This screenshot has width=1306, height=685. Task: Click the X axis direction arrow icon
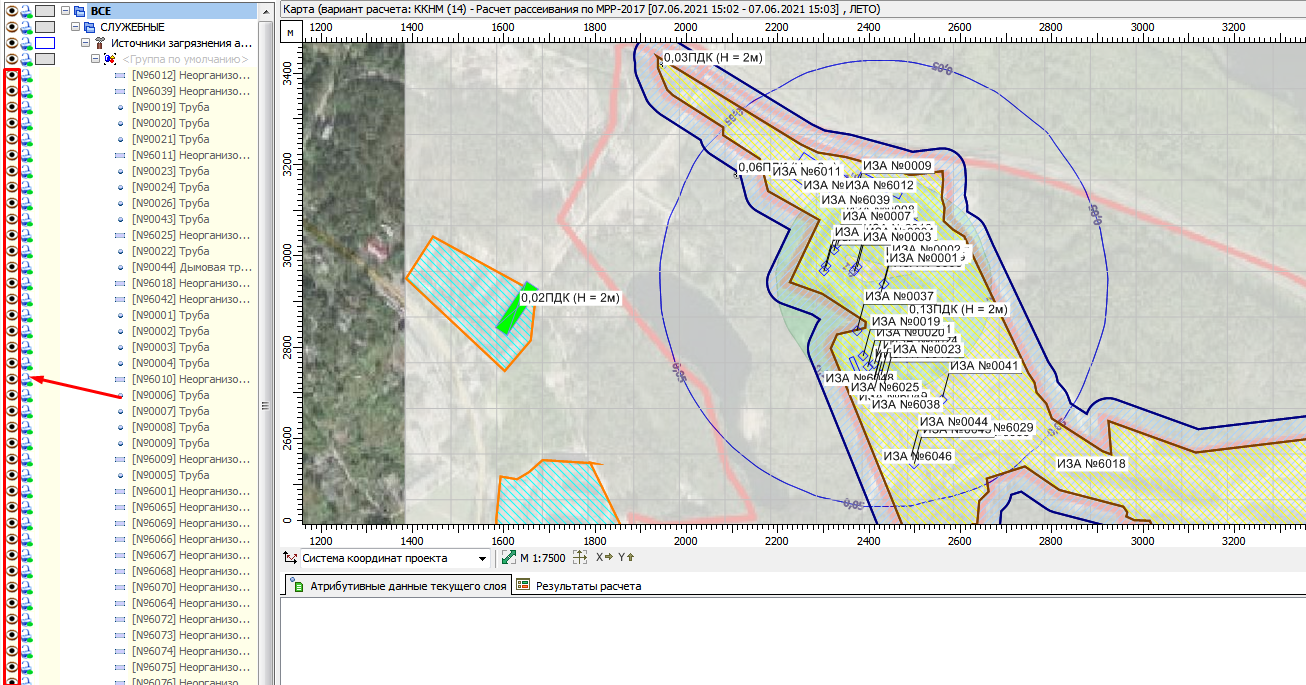pos(604,558)
